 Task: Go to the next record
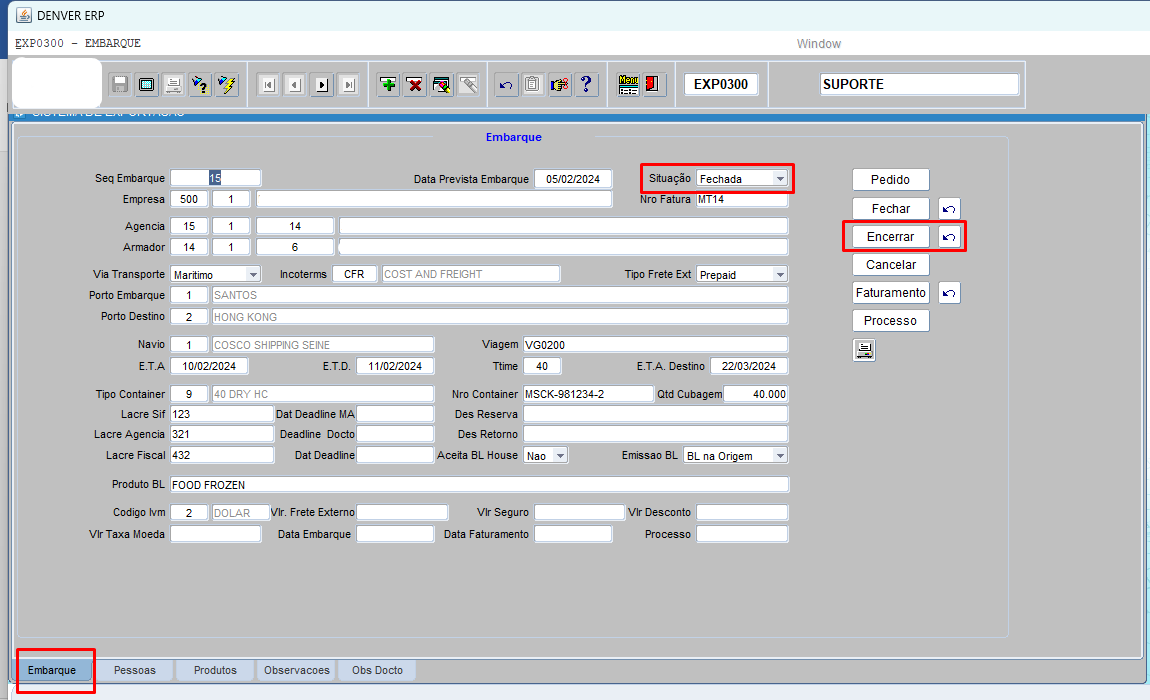pyautogui.click(x=322, y=85)
